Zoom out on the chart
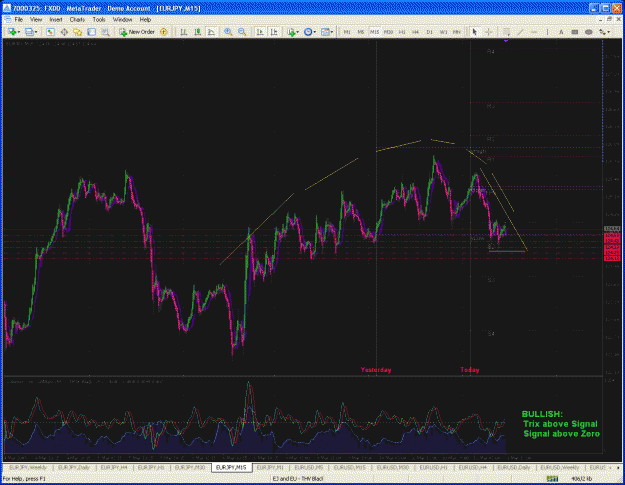 (x=242, y=32)
